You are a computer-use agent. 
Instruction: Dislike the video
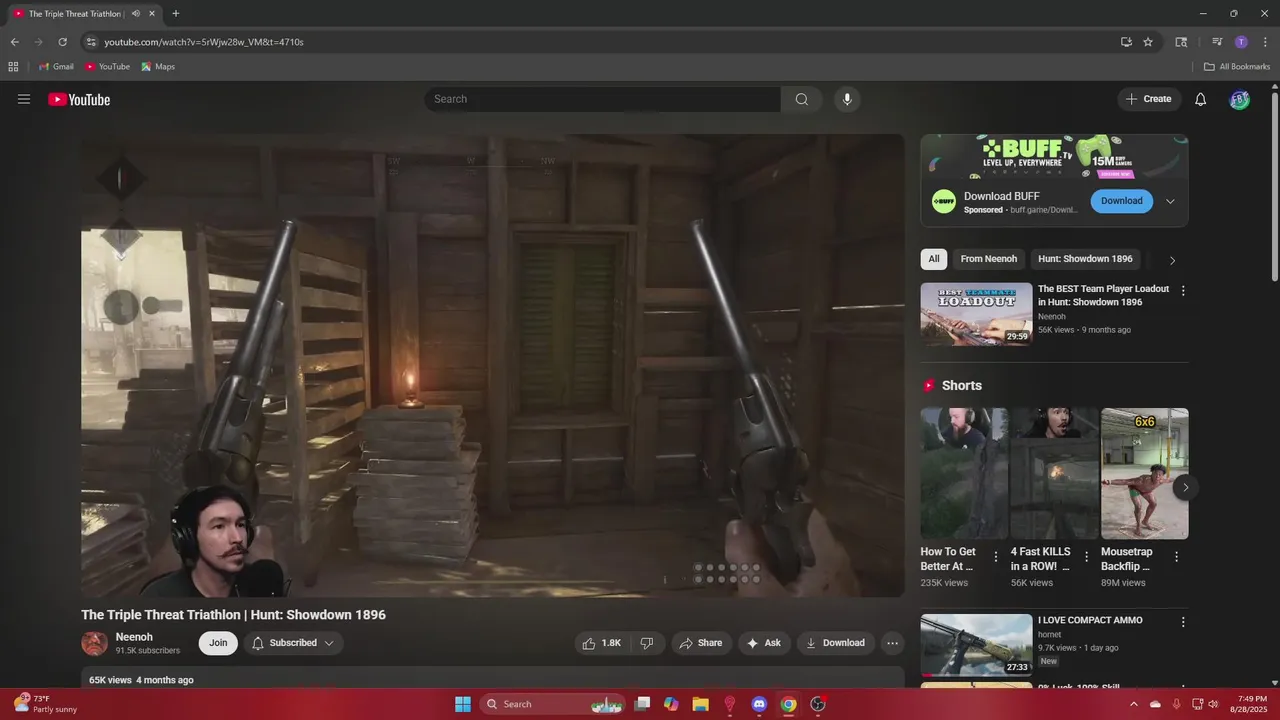tap(647, 643)
